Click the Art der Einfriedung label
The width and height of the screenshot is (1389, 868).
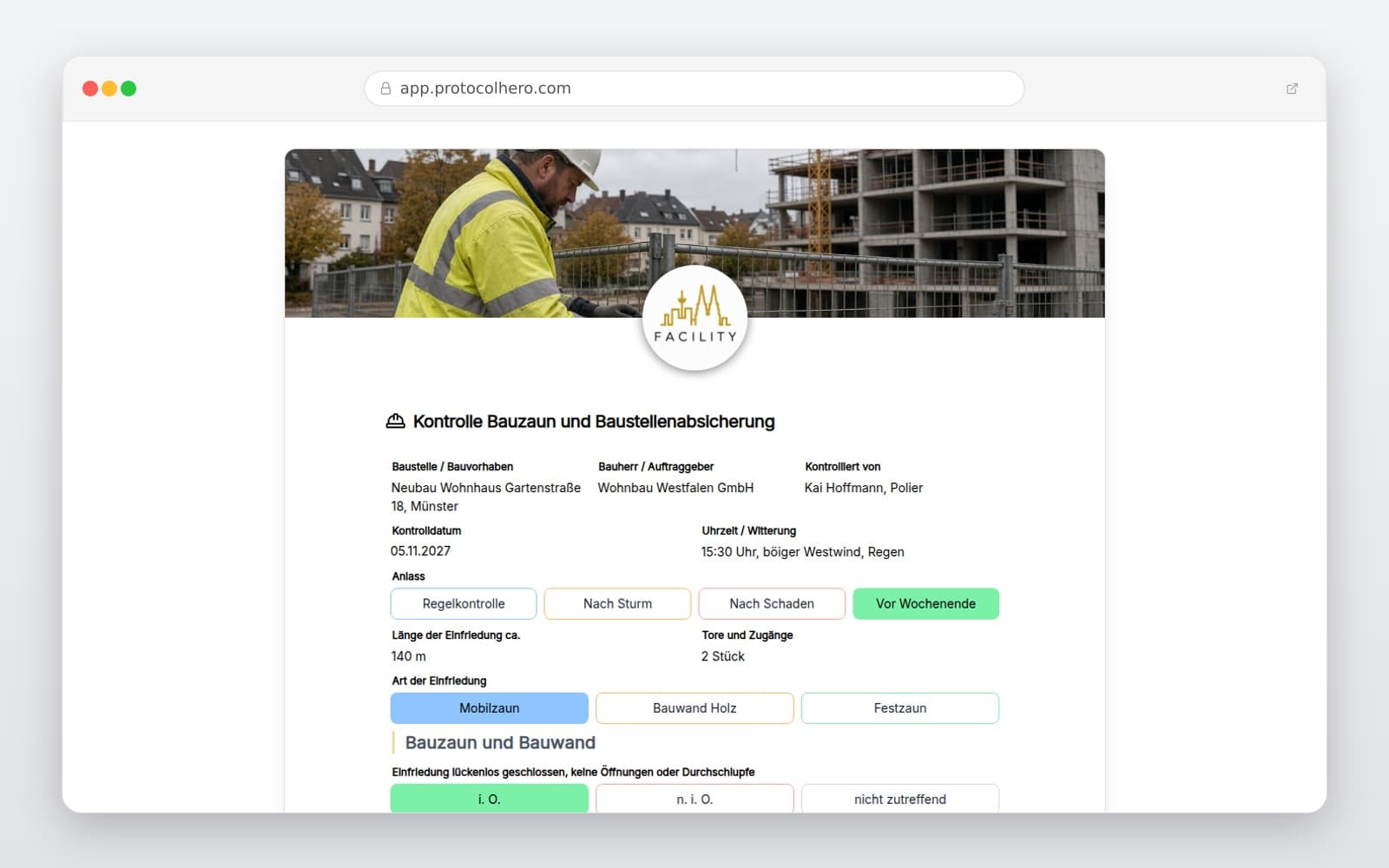pyautogui.click(x=439, y=681)
